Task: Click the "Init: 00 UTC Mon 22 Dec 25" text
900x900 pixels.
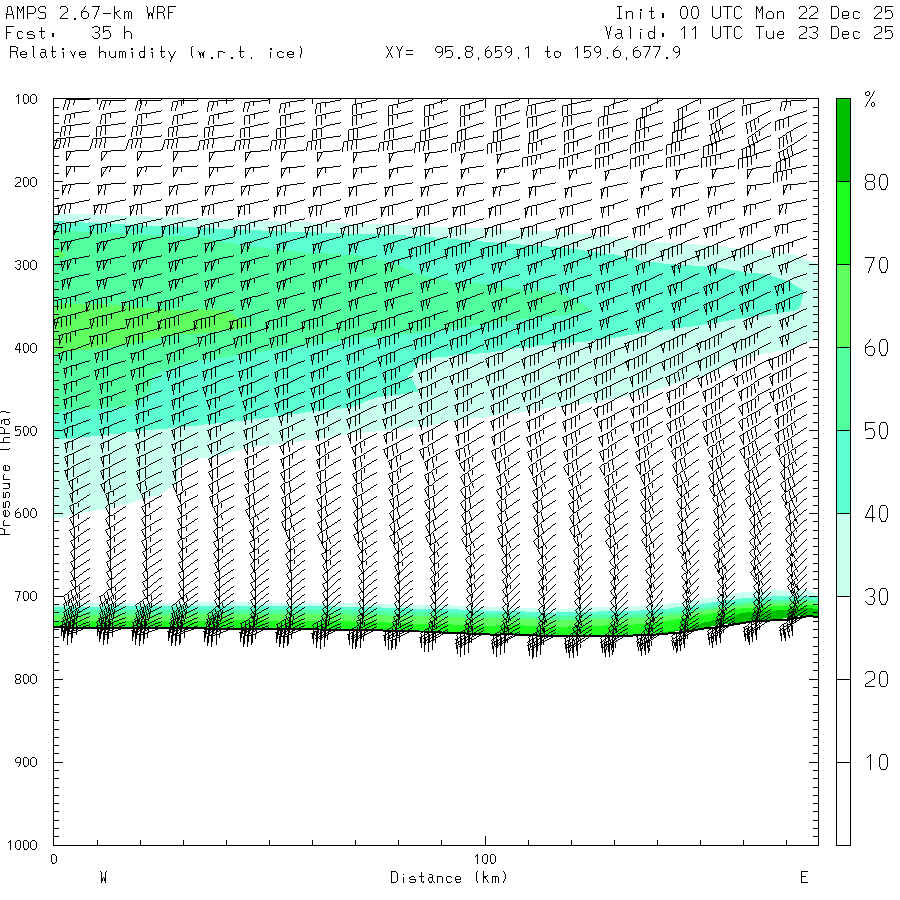Action: click(754, 13)
